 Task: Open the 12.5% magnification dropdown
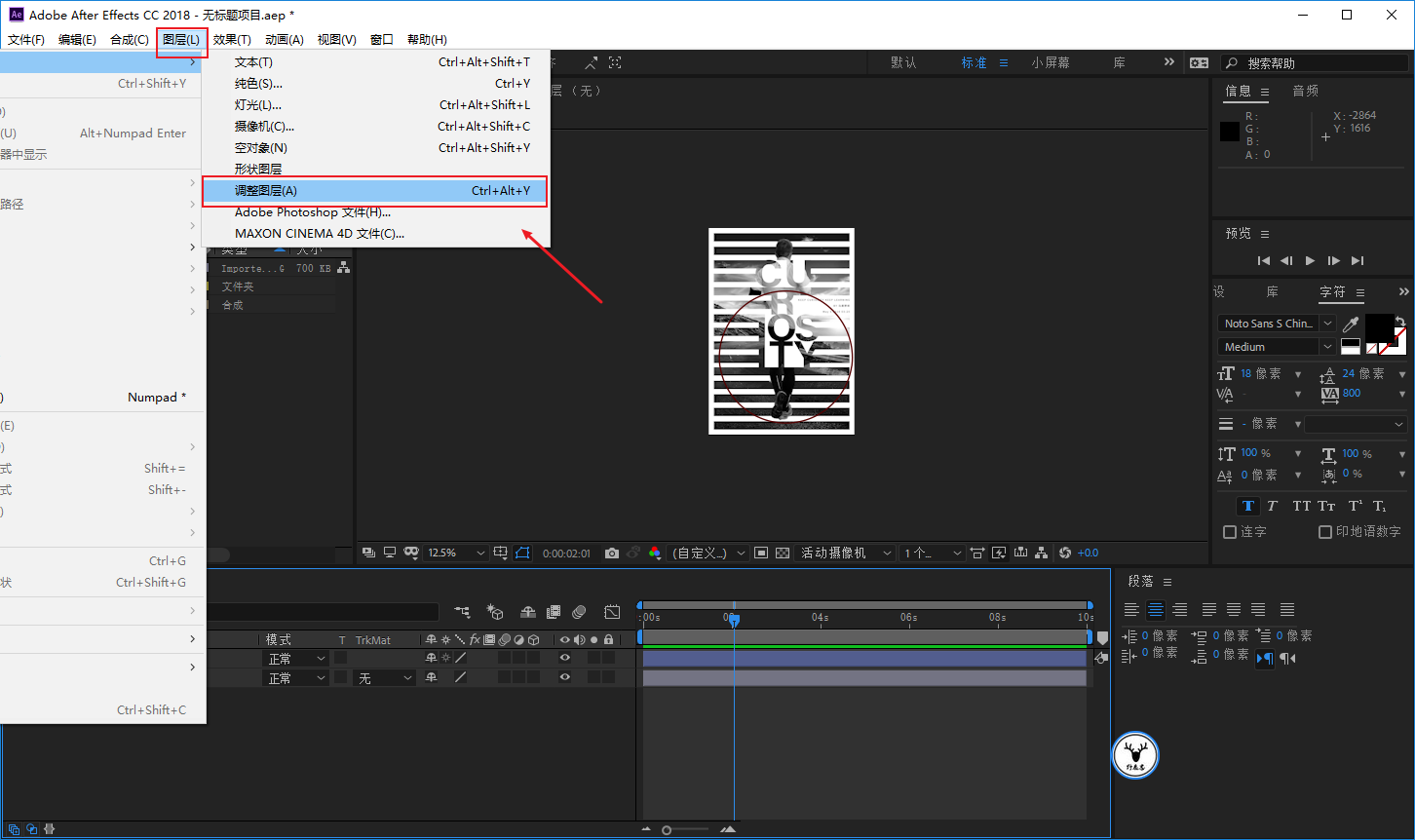[x=456, y=553]
